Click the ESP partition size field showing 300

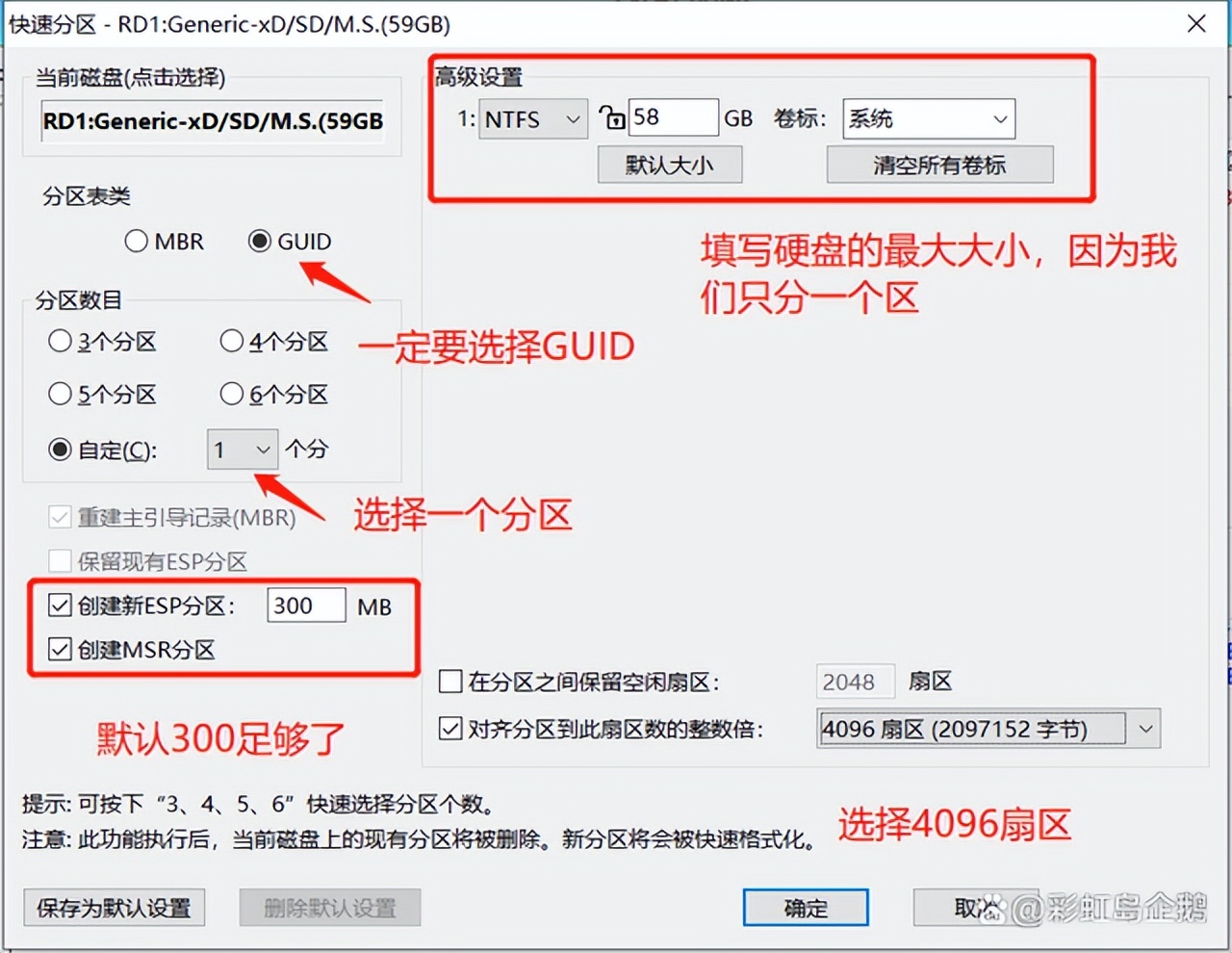[306, 605]
